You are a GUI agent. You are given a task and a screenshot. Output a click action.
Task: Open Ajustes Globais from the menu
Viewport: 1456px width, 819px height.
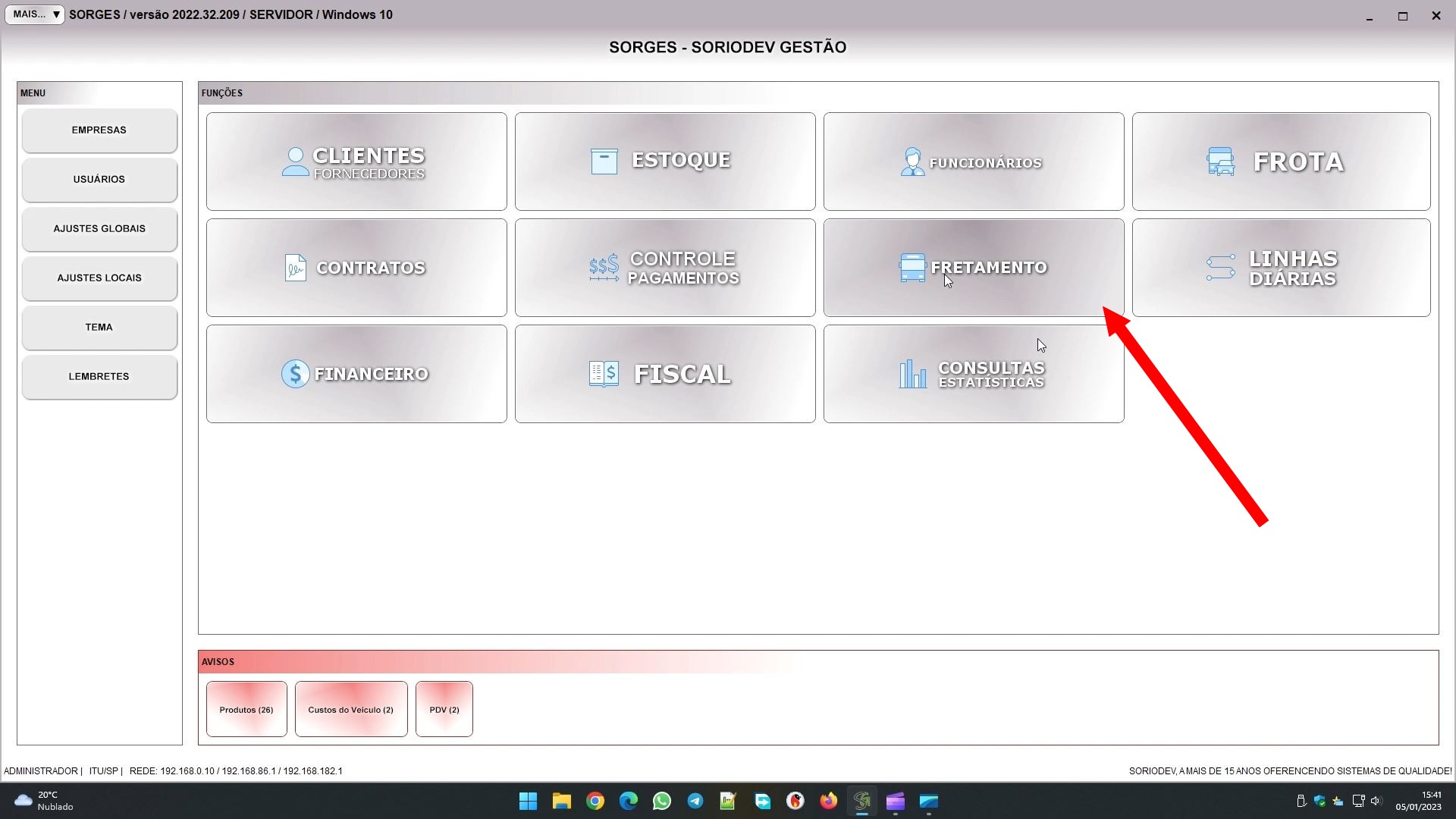(x=99, y=229)
